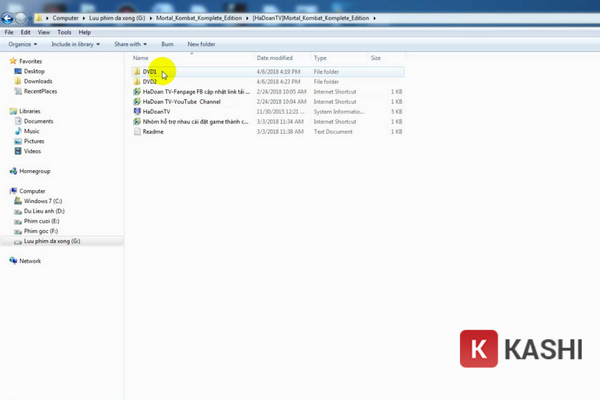
Task: Go back with the Back arrow button
Action: 7,18
